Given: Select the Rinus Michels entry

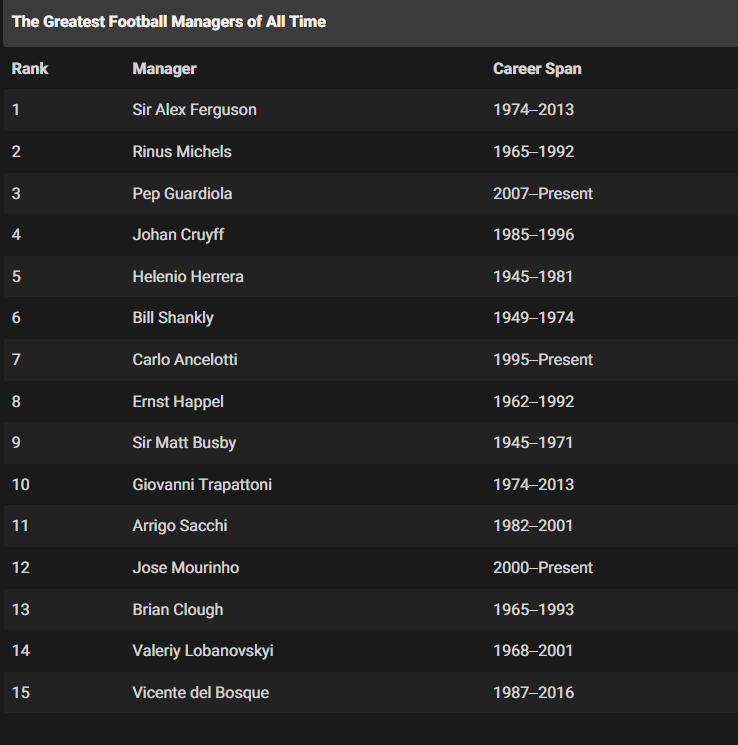Looking at the screenshot, I should (182, 152).
